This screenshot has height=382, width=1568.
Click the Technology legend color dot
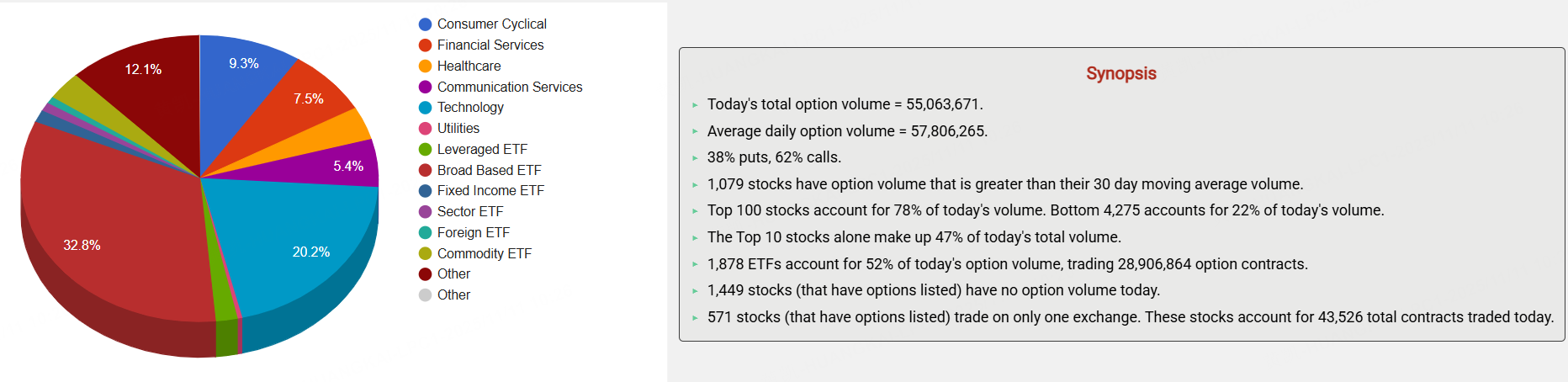click(x=426, y=108)
